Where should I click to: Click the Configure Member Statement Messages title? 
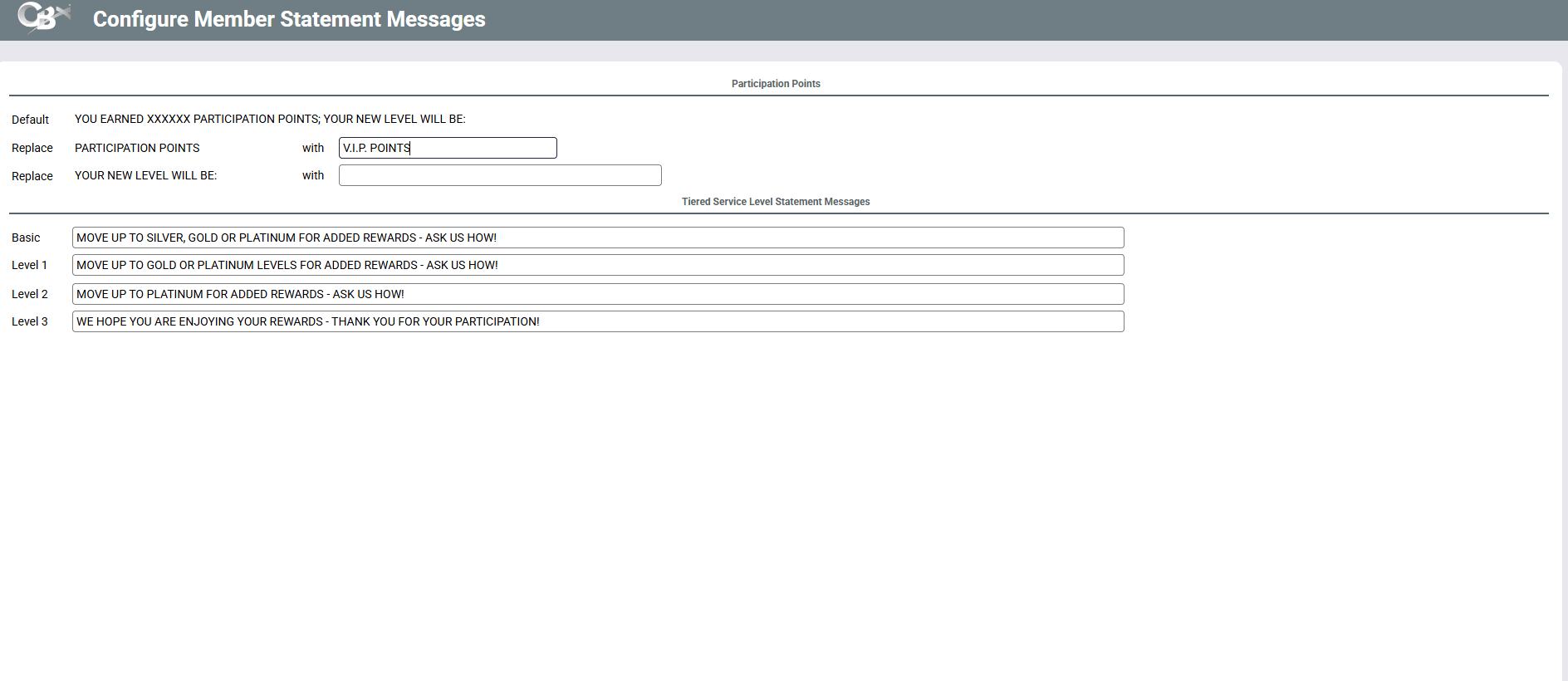288,19
